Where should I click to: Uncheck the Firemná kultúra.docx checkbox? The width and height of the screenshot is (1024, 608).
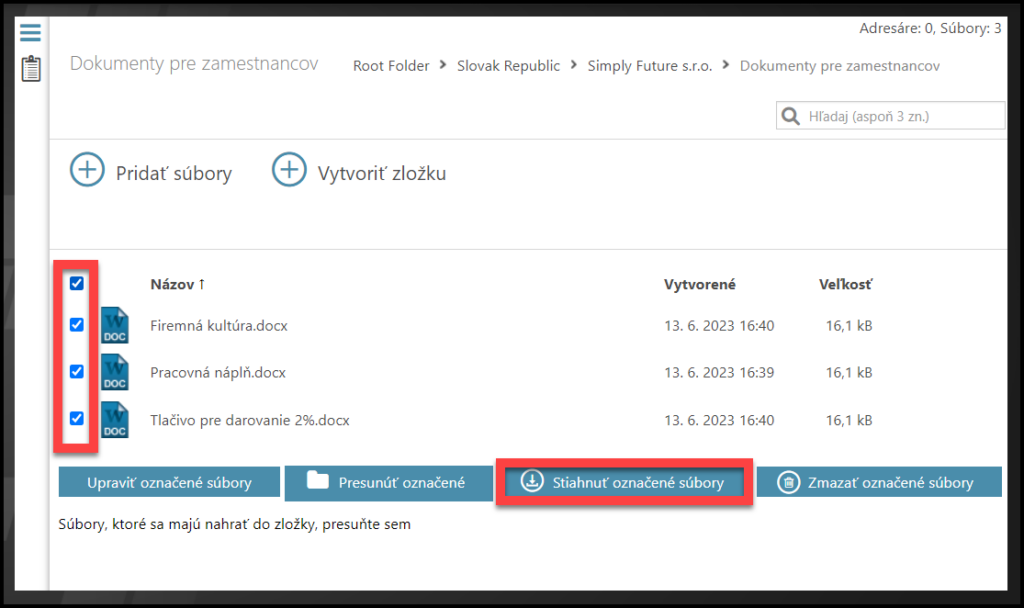click(77, 325)
